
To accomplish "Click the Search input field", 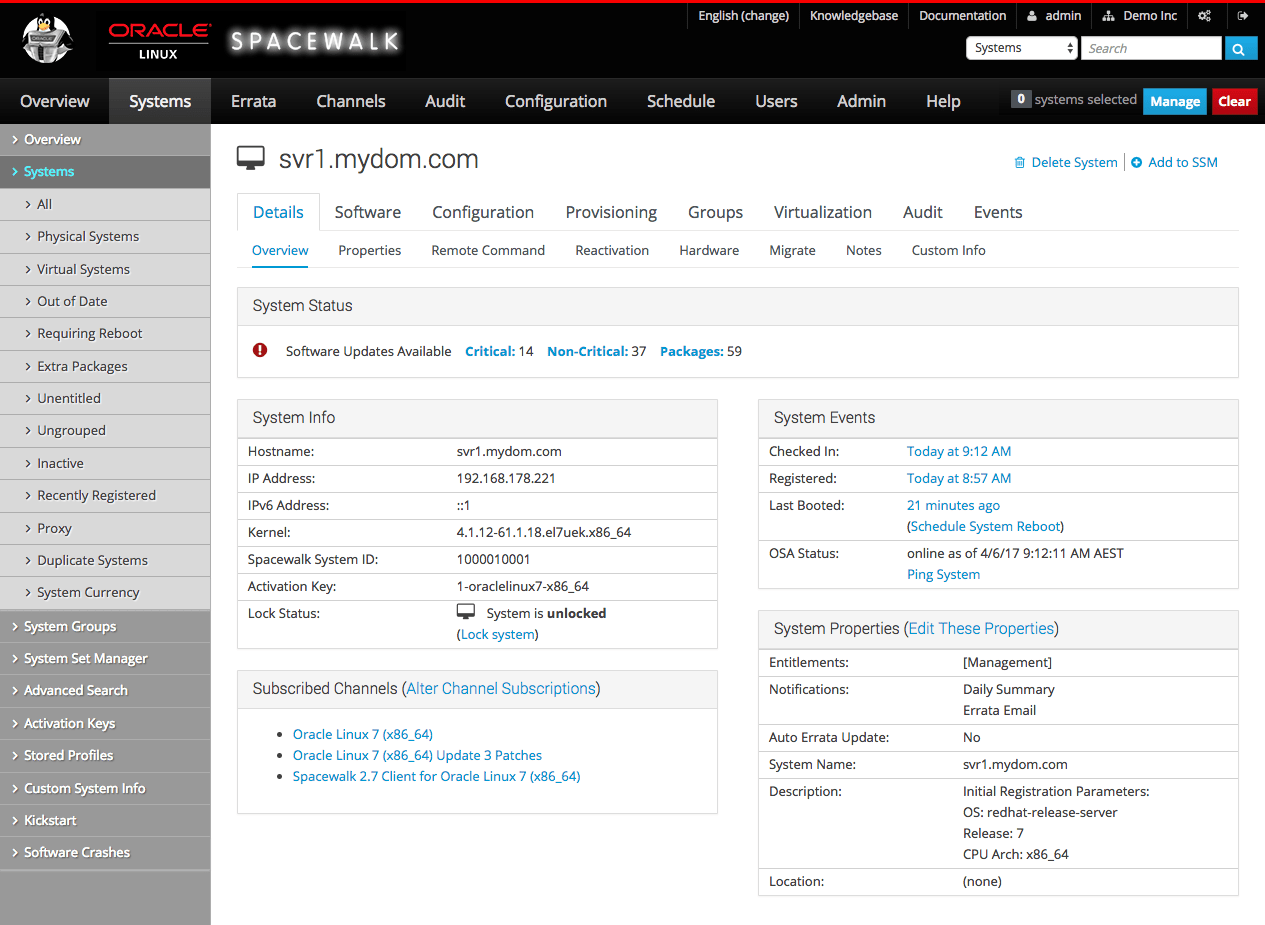I will [x=1151, y=48].
